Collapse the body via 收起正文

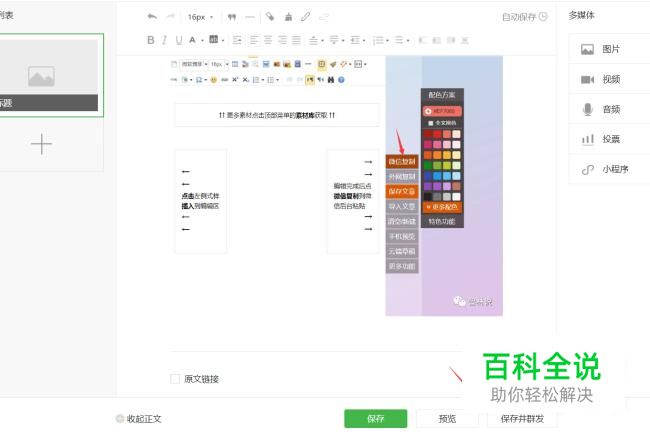[139, 419]
